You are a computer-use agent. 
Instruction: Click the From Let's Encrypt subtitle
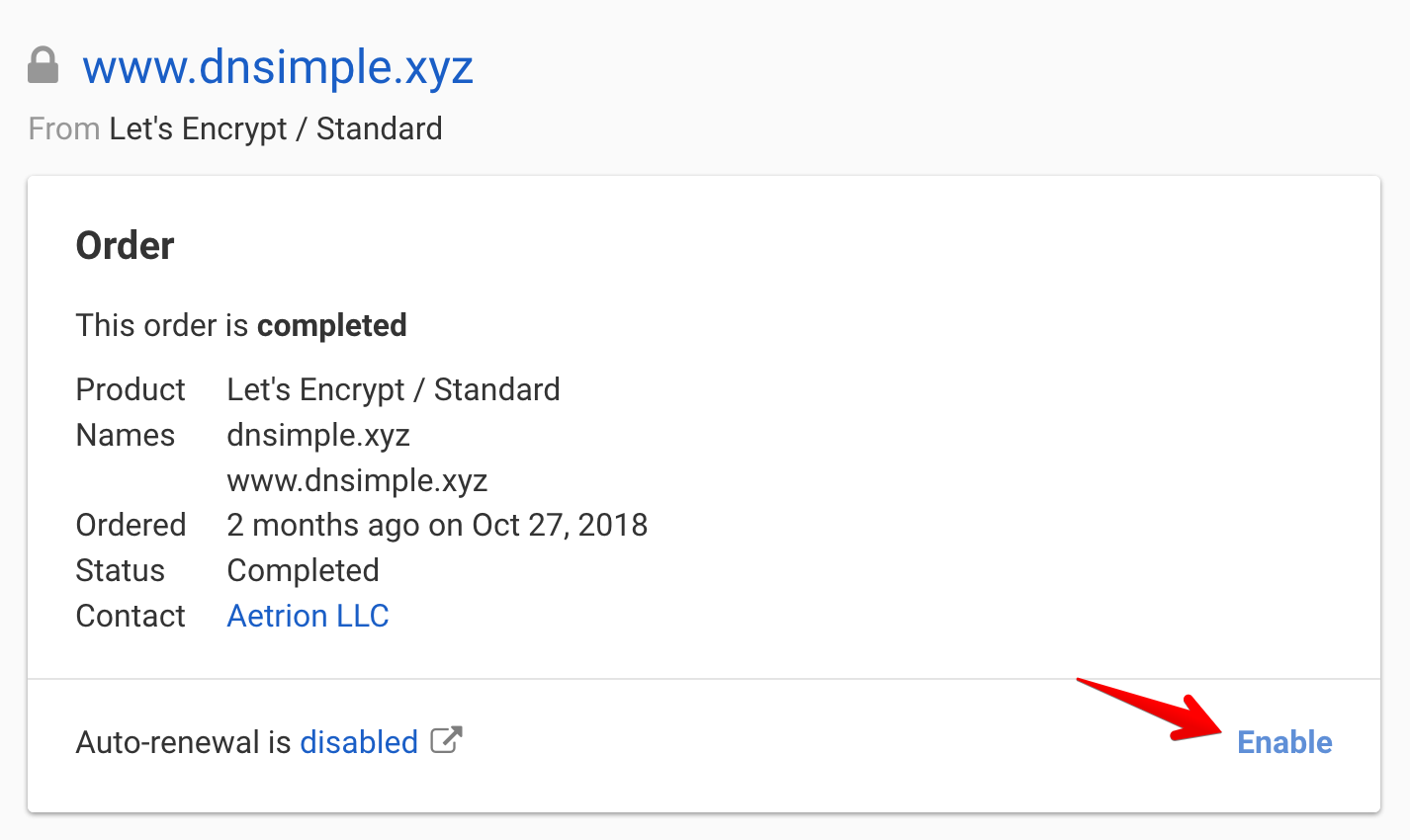tap(235, 127)
